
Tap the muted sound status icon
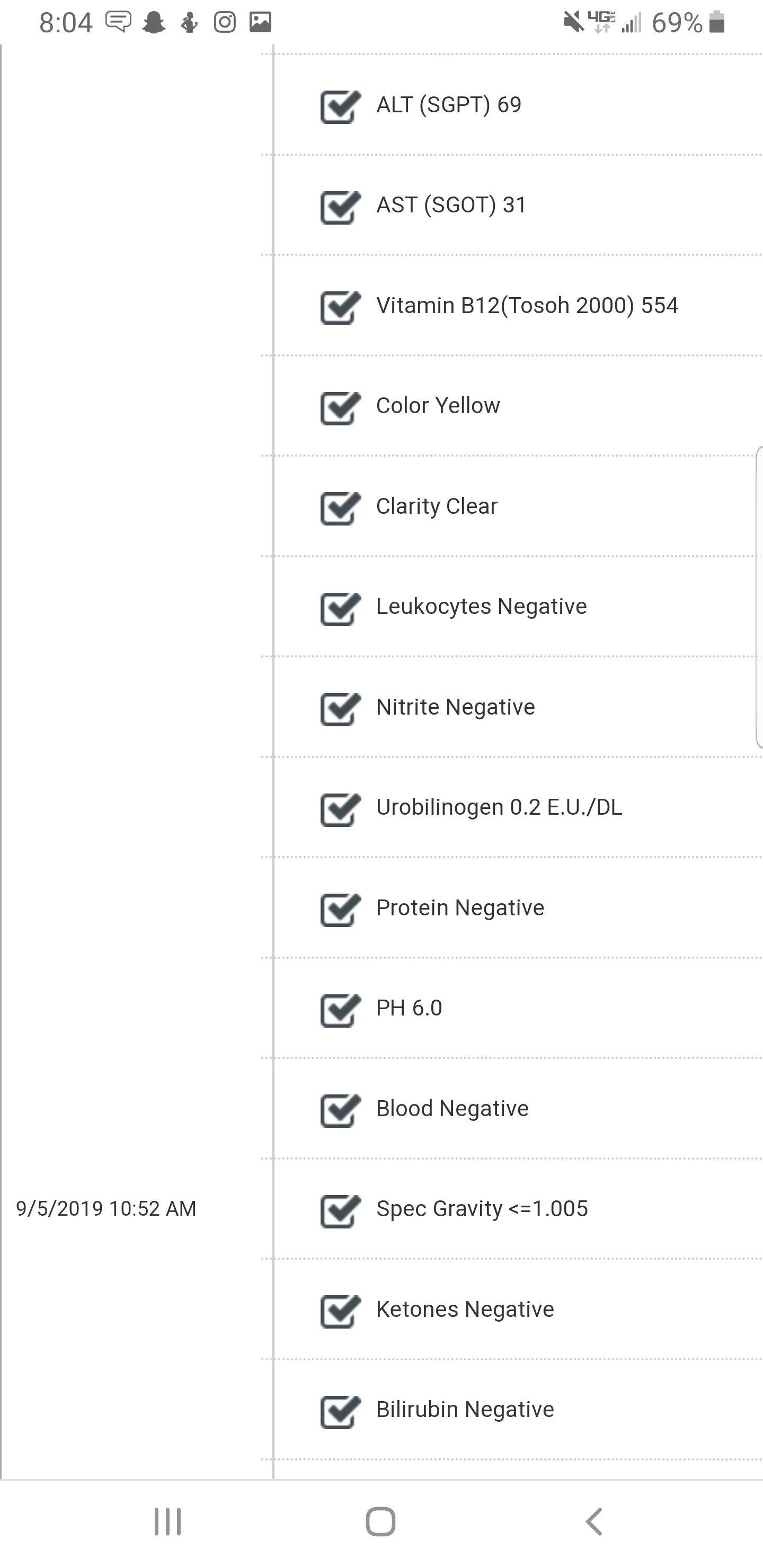point(572,23)
